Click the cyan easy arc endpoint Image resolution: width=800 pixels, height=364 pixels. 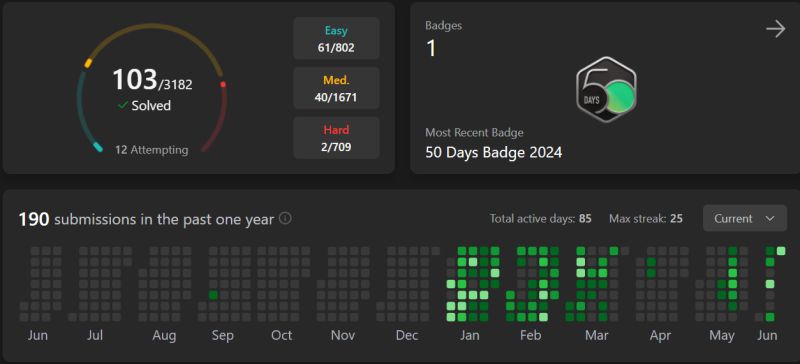[x=97, y=148]
